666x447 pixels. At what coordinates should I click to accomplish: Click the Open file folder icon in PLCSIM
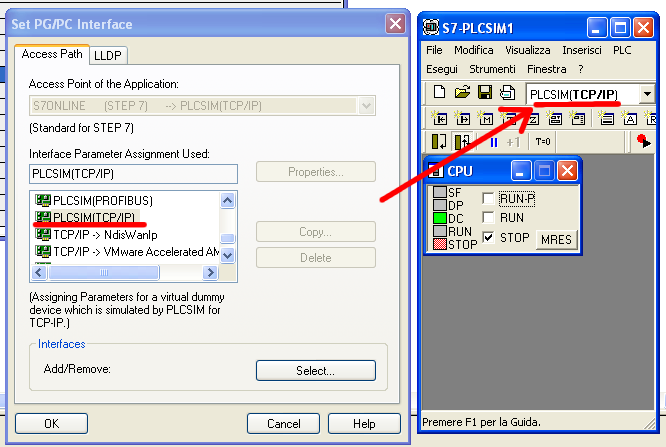click(x=462, y=92)
